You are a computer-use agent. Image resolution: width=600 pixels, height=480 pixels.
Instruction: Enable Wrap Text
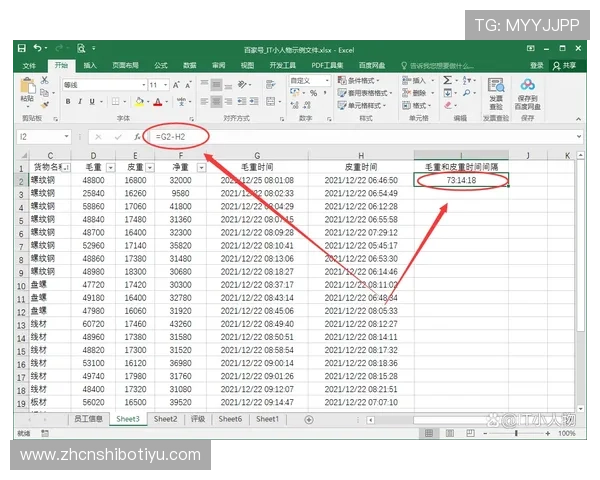pyautogui.click(x=271, y=84)
